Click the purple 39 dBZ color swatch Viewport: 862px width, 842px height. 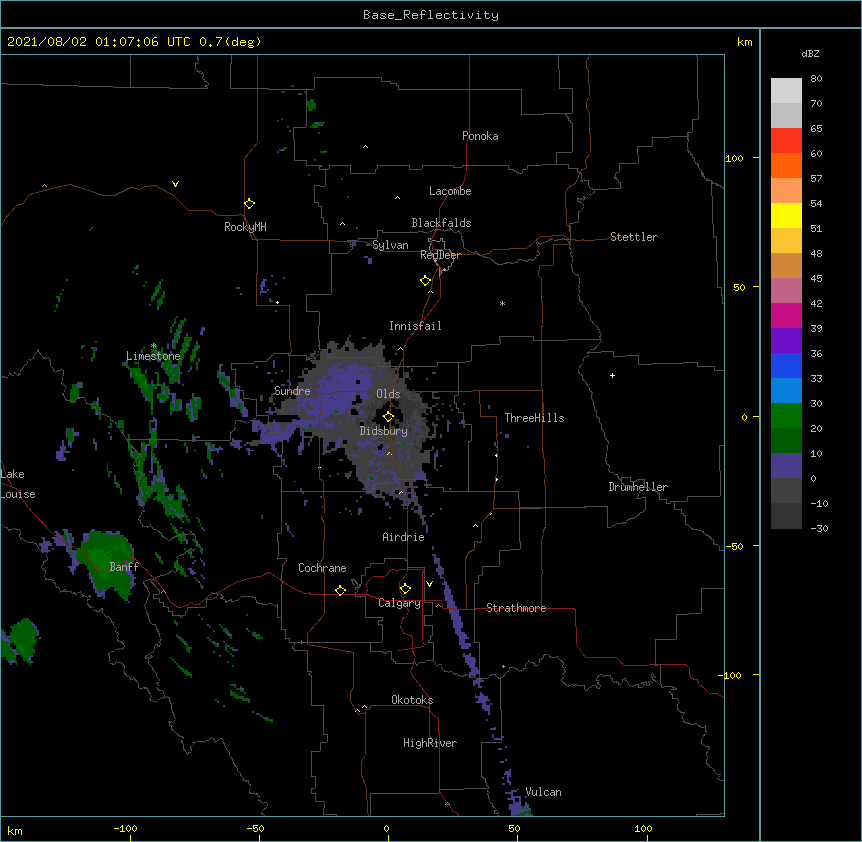click(786, 340)
